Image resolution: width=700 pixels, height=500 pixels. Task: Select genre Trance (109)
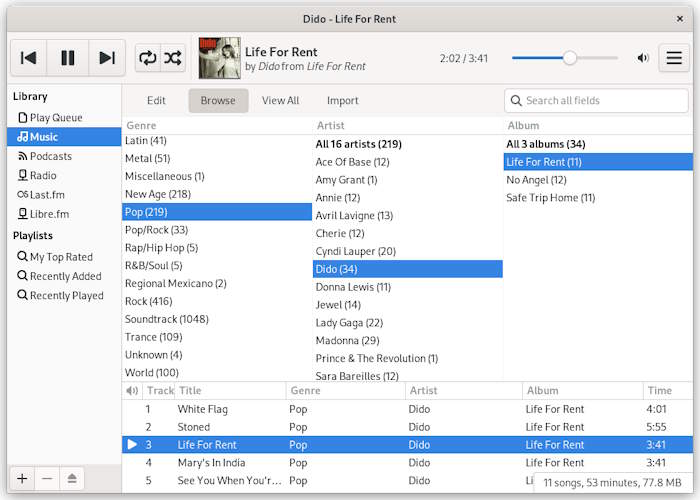point(217,337)
